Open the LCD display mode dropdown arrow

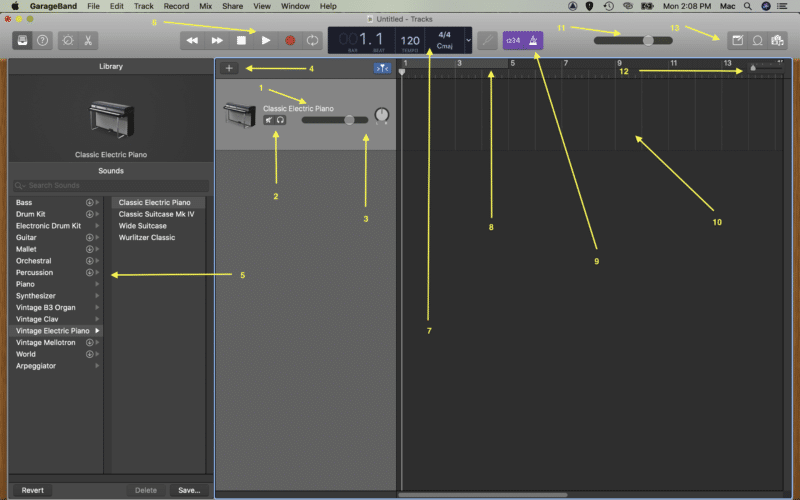click(x=468, y=40)
